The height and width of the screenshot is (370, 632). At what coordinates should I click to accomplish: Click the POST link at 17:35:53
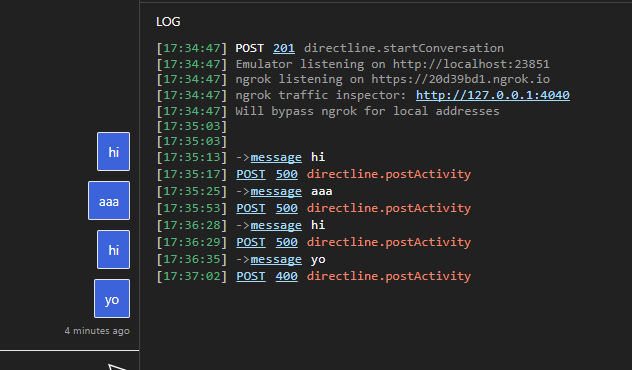point(251,208)
